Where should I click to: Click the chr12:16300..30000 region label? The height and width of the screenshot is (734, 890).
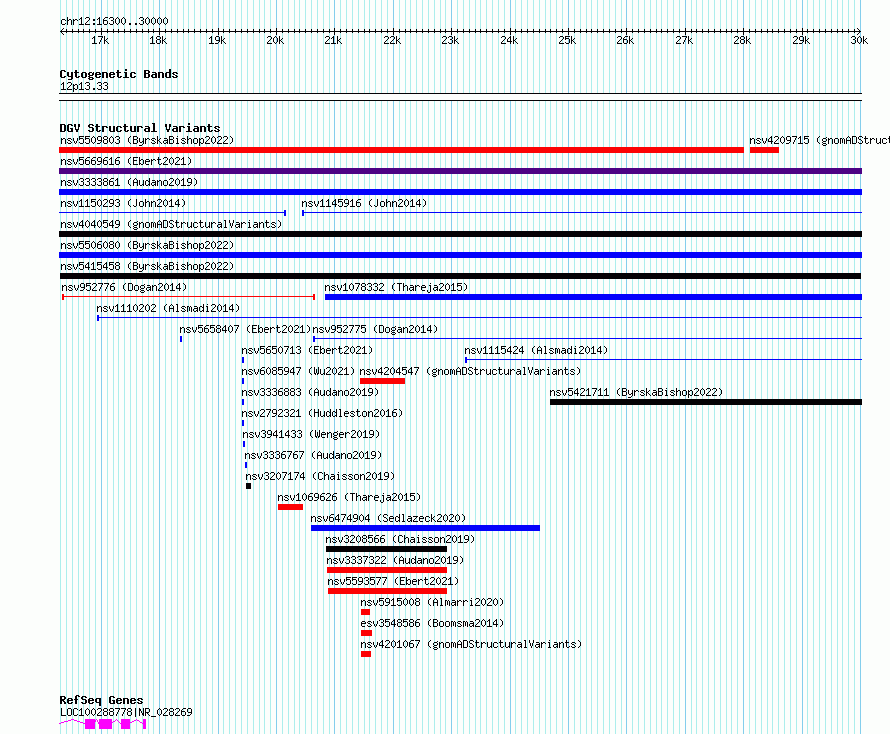coord(114,21)
